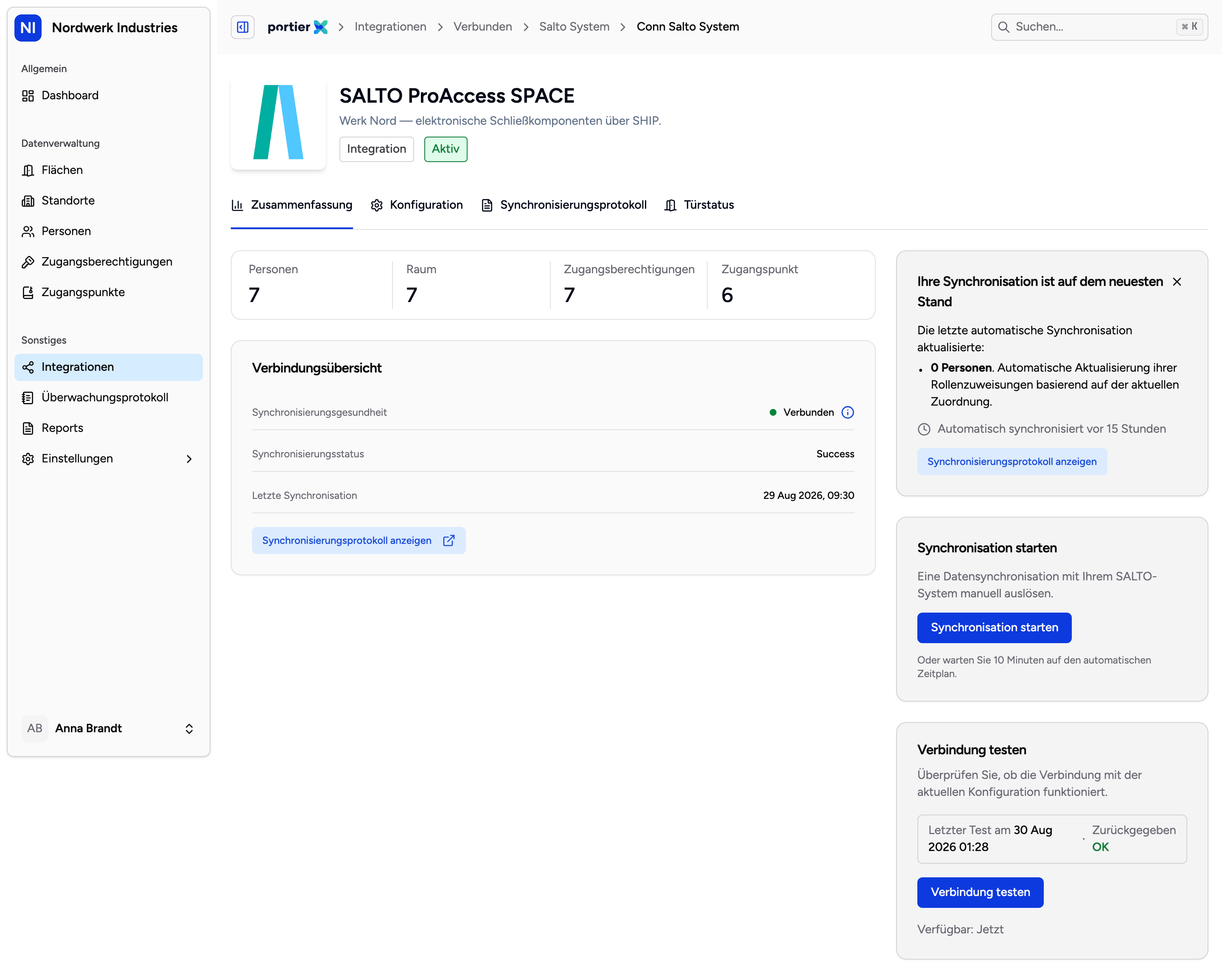This screenshot has height=980, width=1222.
Task: Click the clock icon by auto-sync time
Action: [x=924, y=430]
